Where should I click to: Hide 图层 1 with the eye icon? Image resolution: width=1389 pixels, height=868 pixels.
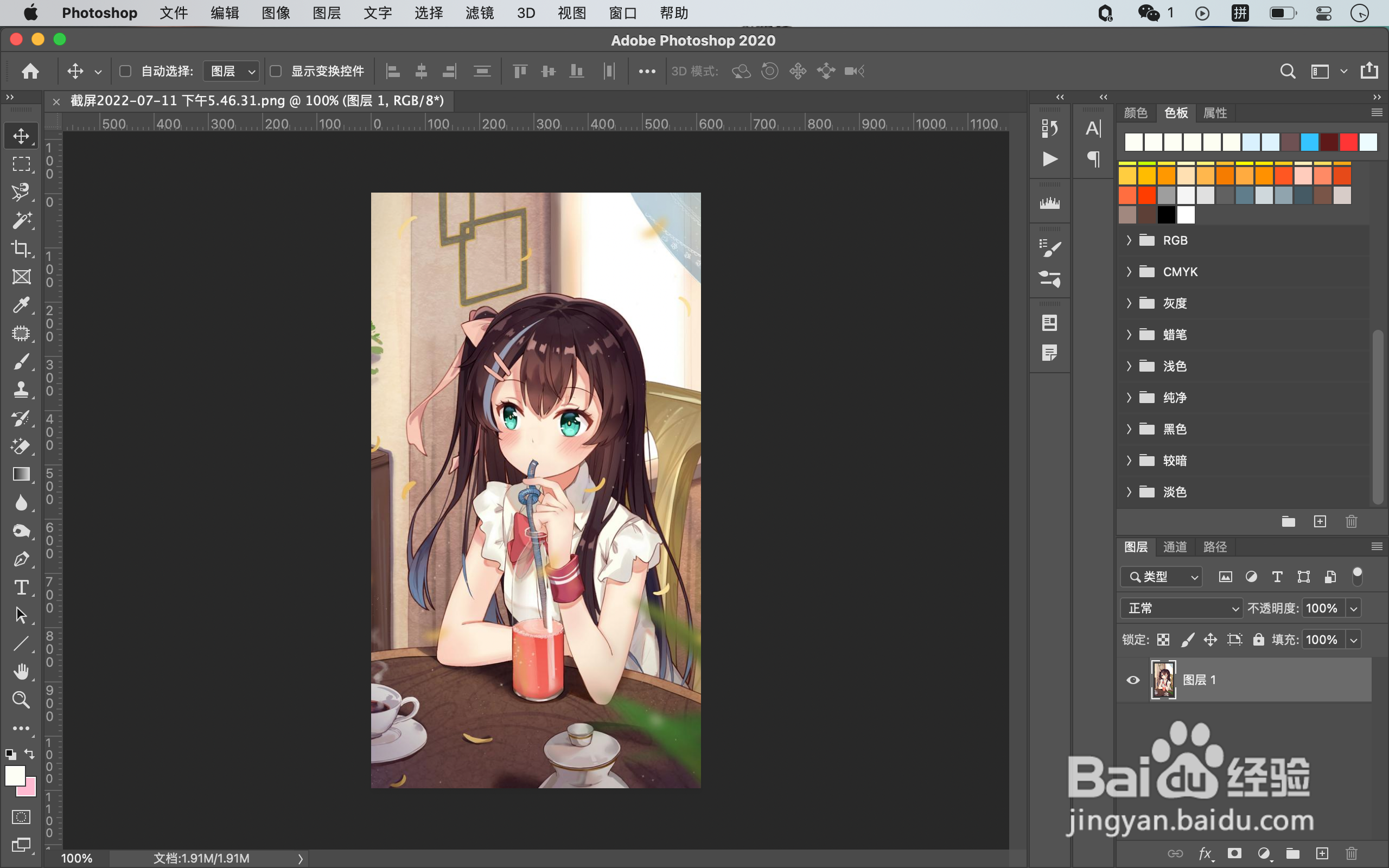click(1133, 680)
